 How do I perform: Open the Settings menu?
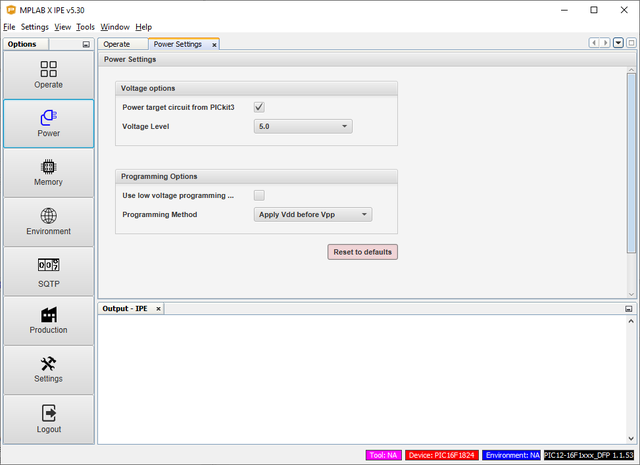coord(35,27)
